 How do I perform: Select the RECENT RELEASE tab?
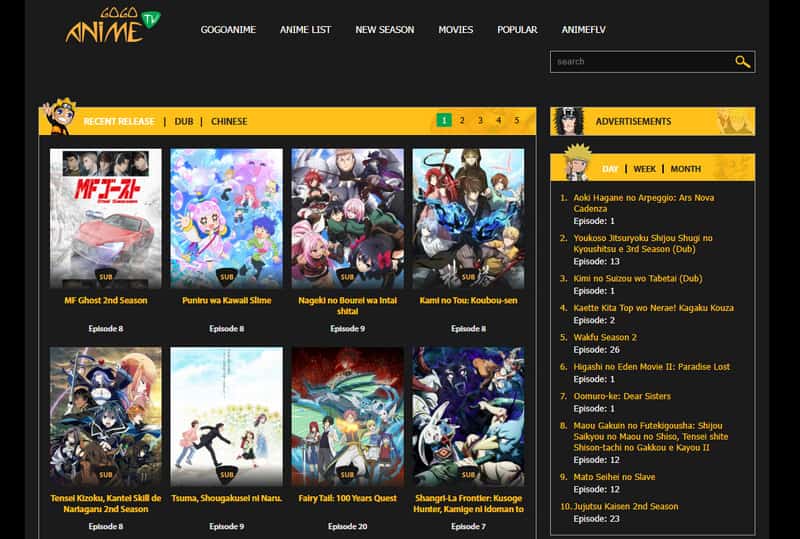pos(119,121)
